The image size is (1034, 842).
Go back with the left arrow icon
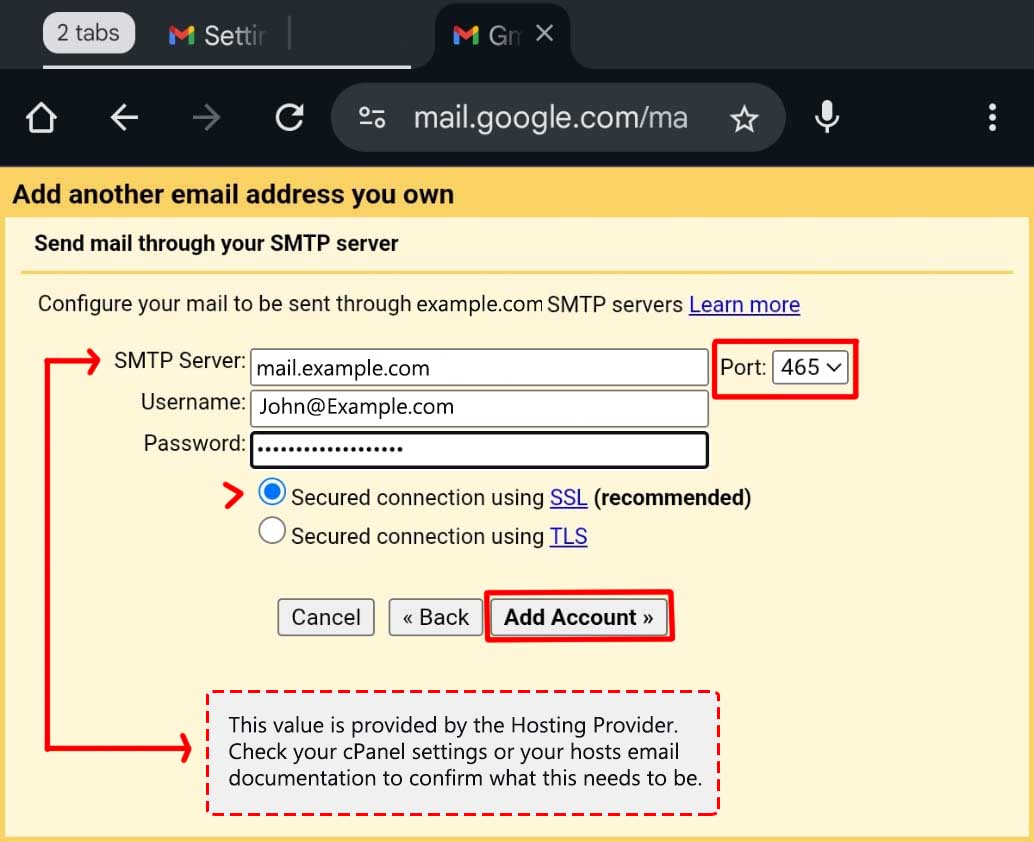(124, 118)
